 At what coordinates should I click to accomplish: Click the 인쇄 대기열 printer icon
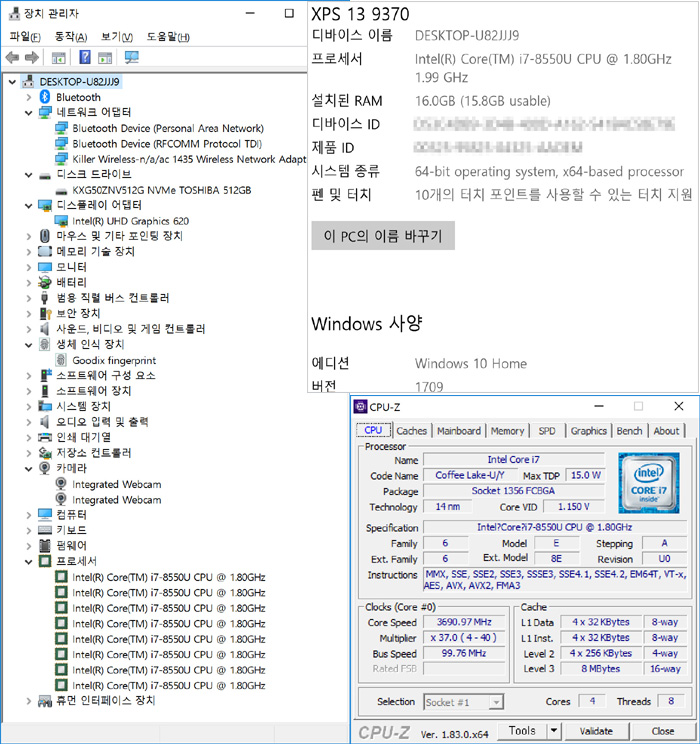[x=45, y=437]
